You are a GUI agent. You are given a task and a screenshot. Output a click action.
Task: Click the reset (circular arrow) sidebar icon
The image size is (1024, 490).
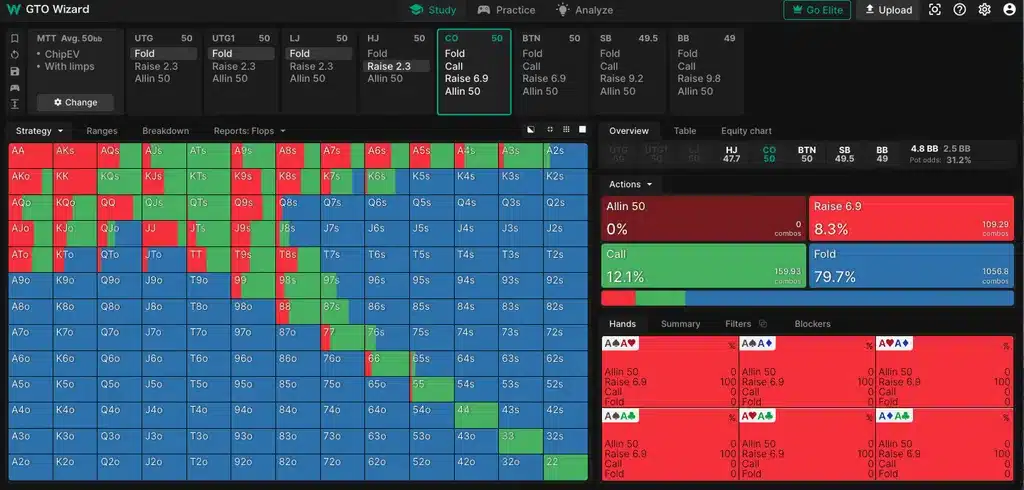pos(14,55)
